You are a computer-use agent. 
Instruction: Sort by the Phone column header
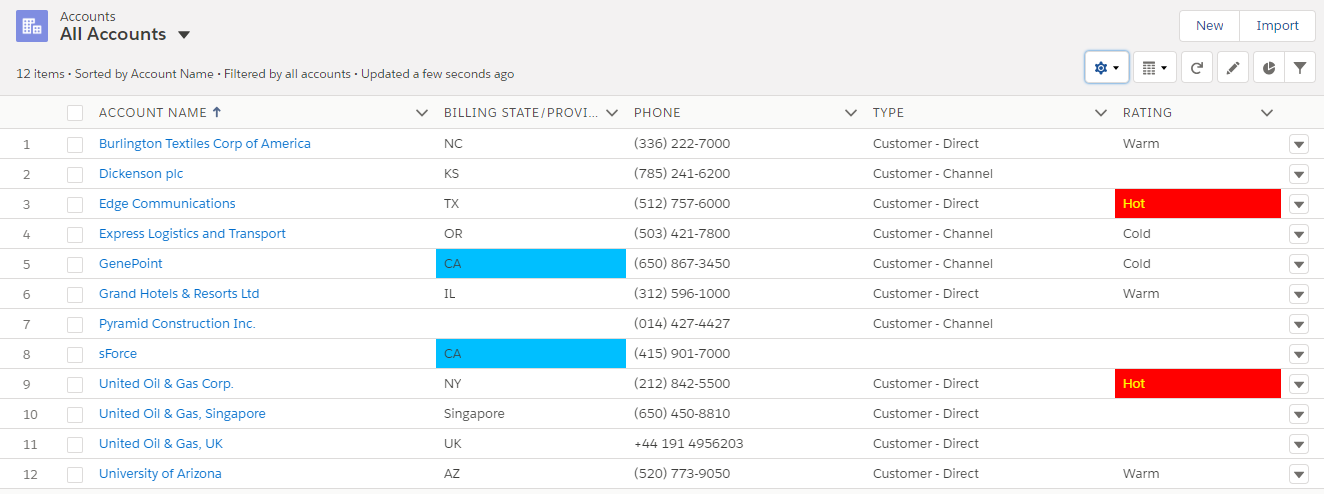(x=657, y=113)
